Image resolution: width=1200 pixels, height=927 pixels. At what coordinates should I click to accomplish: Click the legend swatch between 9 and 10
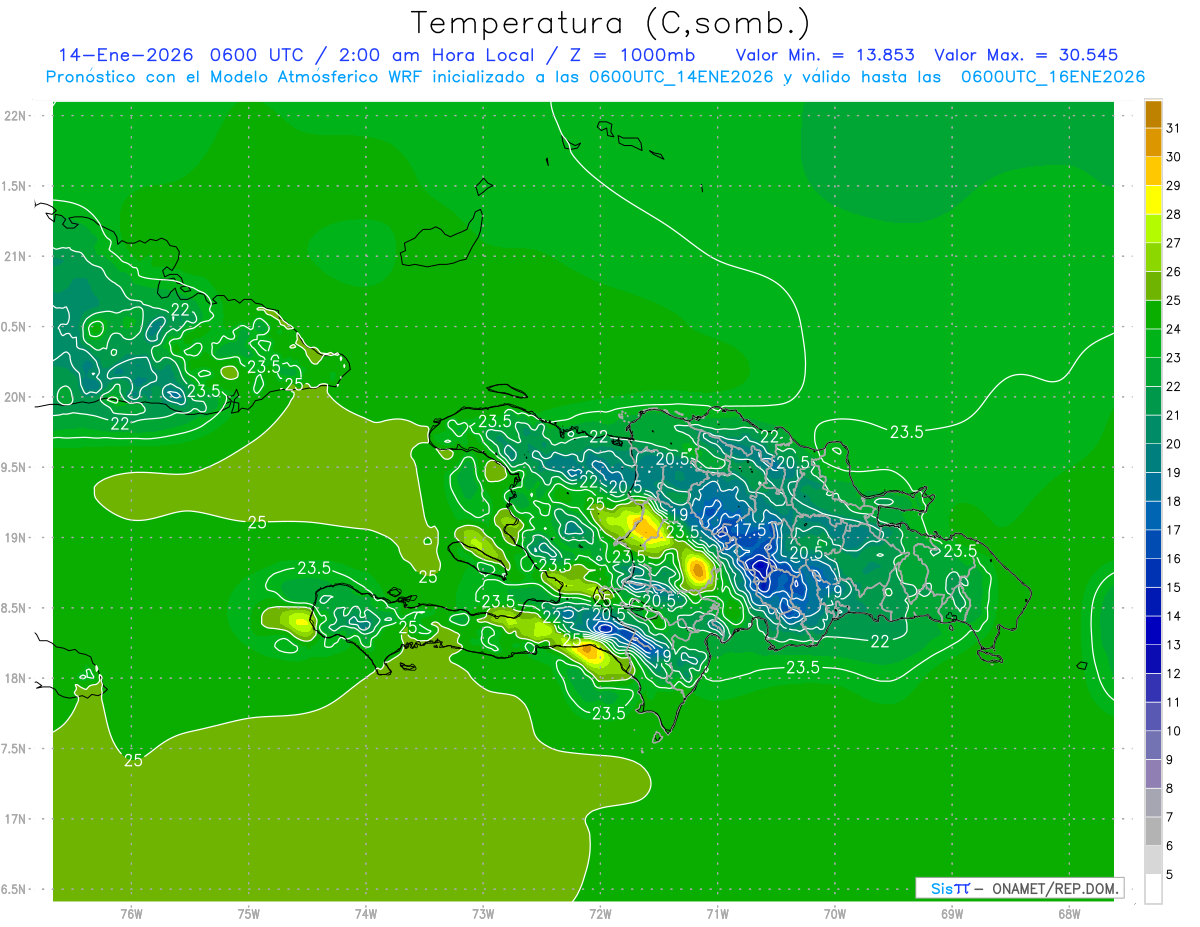[x=1153, y=746]
